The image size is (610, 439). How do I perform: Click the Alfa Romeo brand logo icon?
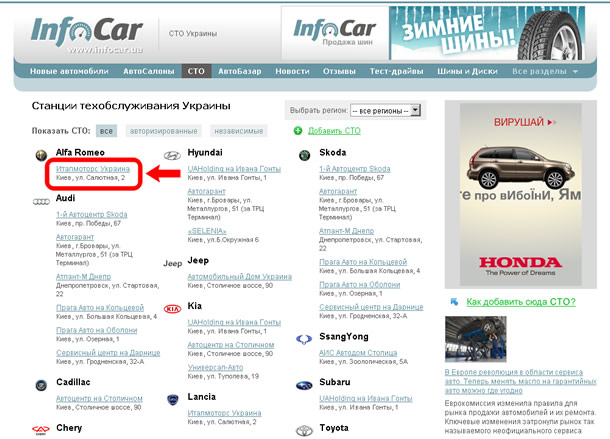41,155
